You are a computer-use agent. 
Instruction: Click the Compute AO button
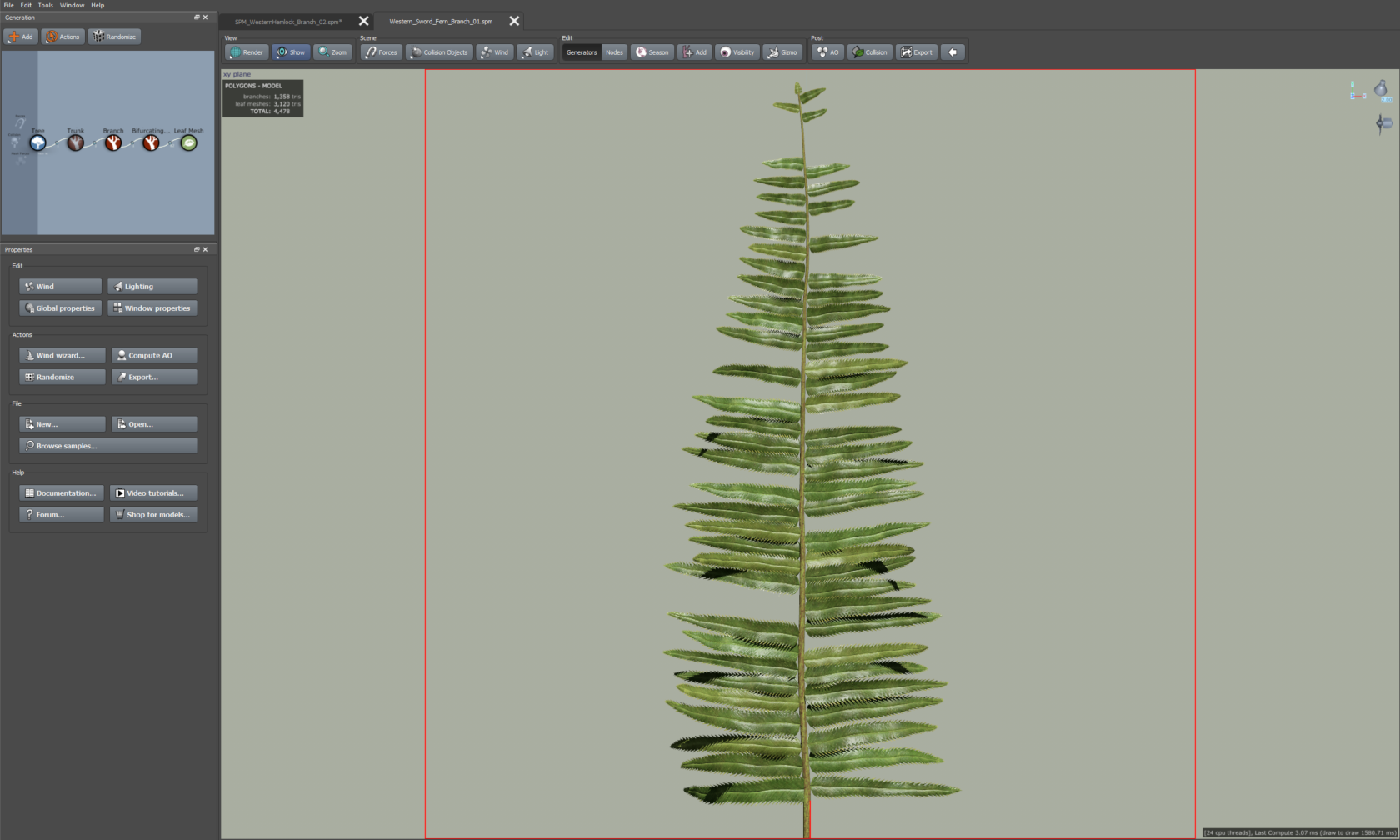(x=153, y=355)
